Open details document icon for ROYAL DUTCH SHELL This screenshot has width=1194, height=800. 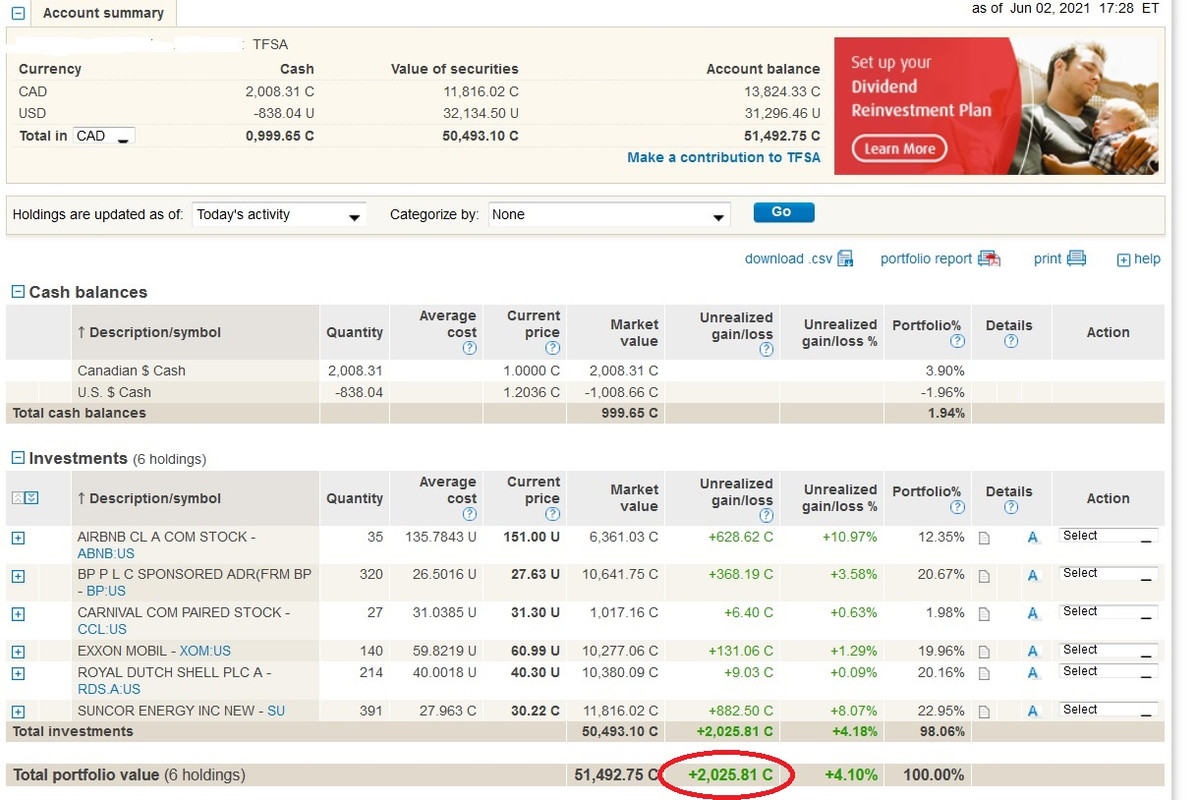pos(984,674)
